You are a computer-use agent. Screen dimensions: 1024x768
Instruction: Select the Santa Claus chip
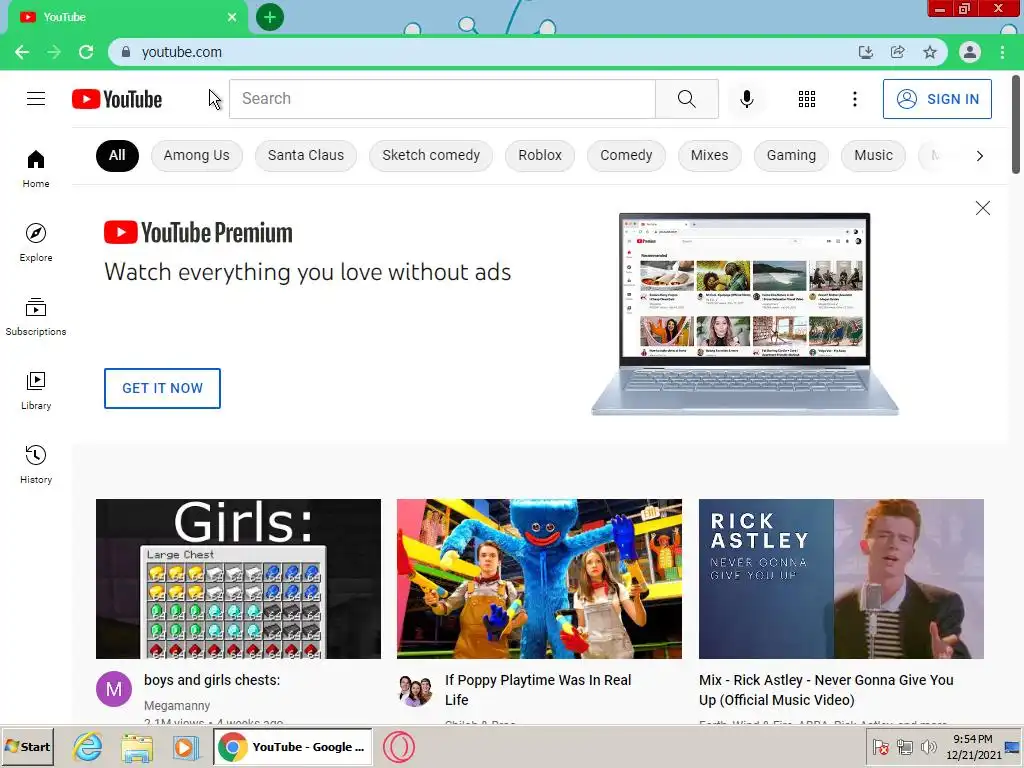306,155
